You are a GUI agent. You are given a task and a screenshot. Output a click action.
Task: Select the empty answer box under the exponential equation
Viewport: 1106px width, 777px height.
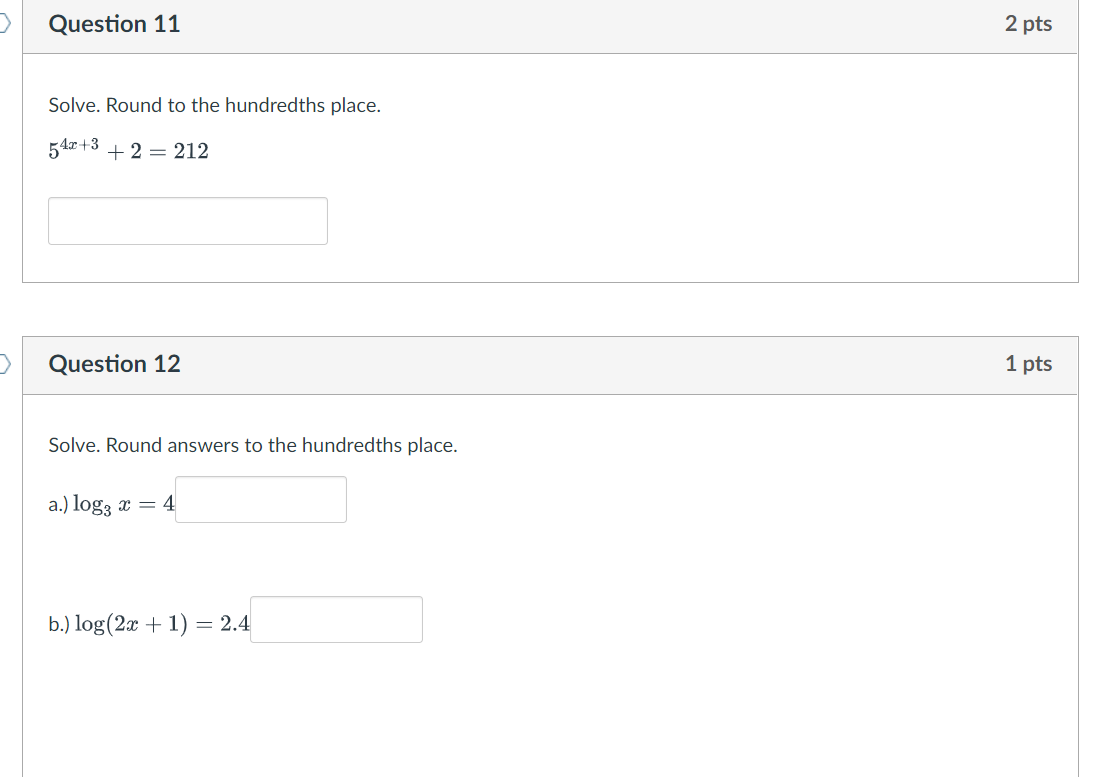[188, 220]
